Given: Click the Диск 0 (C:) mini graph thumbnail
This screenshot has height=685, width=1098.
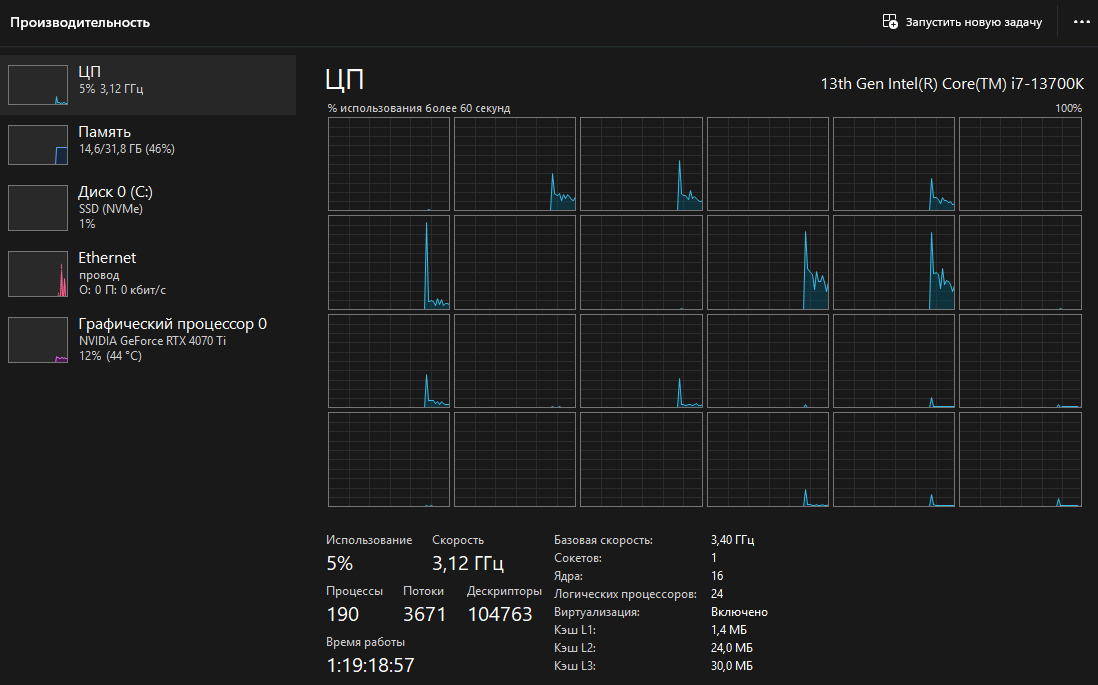Looking at the screenshot, I should click(x=37, y=207).
